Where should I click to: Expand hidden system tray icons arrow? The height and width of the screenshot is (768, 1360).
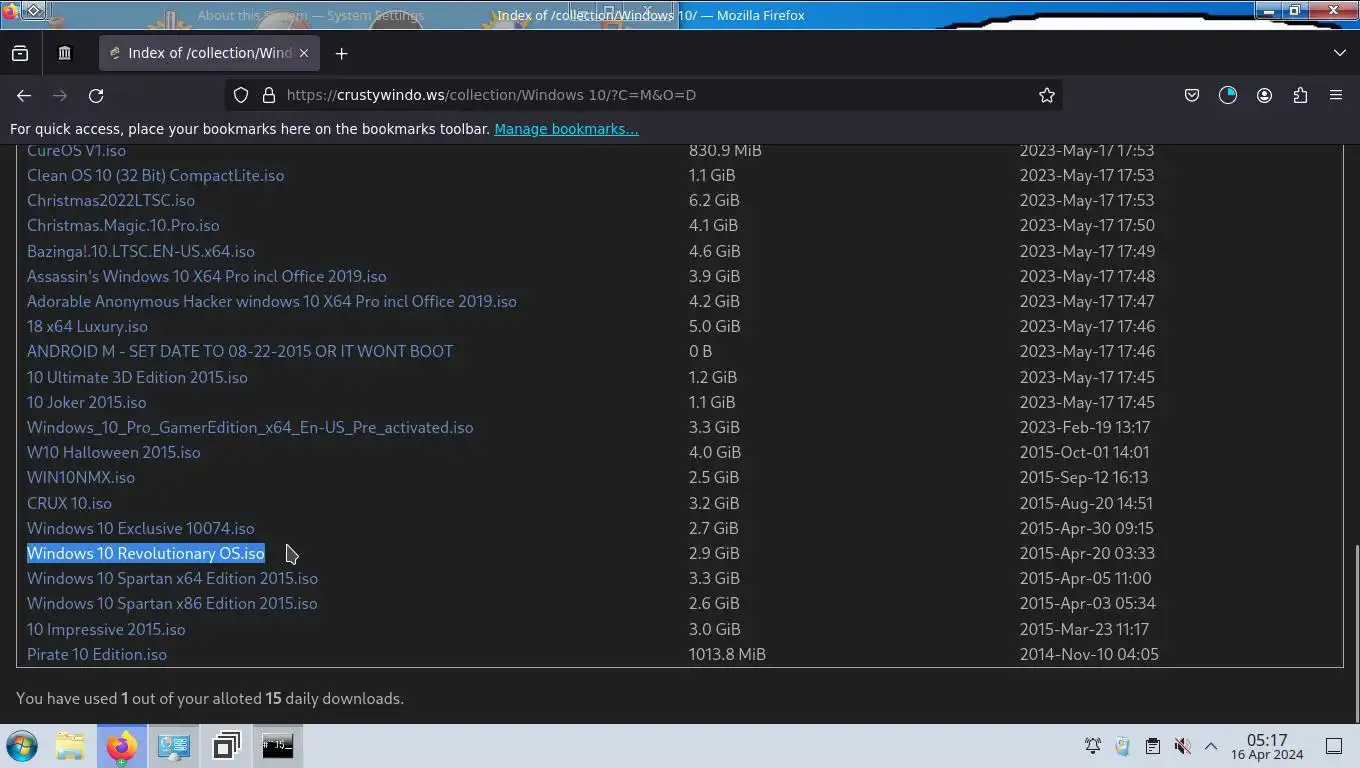(1210, 746)
